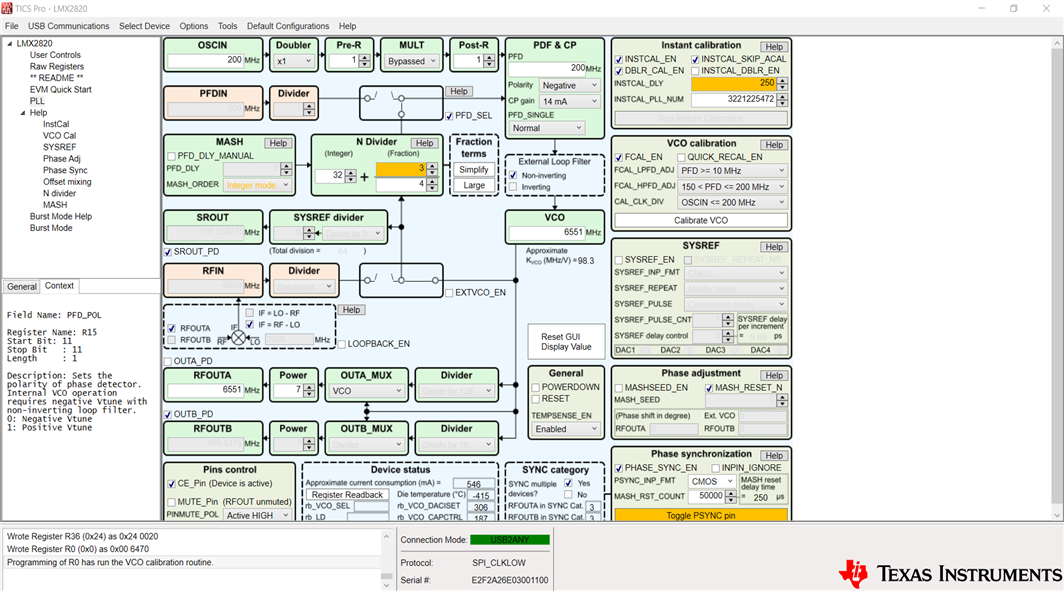Image resolution: width=1064 pixels, height=591 pixels.
Task: Toggle the PHASE_SYNC_EN checkbox
Action: point(618,468)
